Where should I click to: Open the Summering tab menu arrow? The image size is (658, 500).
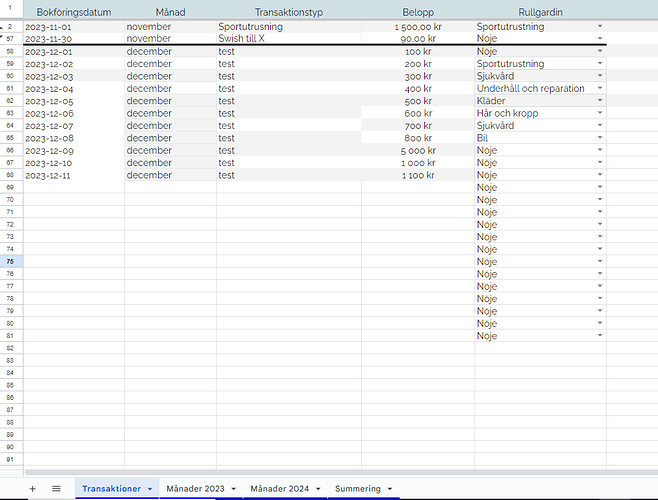click(390, 489)
